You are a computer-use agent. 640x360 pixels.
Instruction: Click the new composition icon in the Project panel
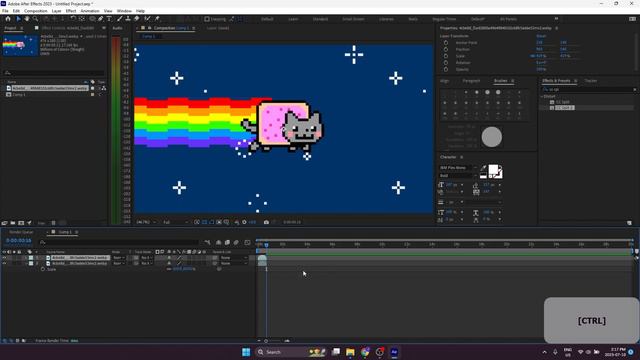click(21, 223)
